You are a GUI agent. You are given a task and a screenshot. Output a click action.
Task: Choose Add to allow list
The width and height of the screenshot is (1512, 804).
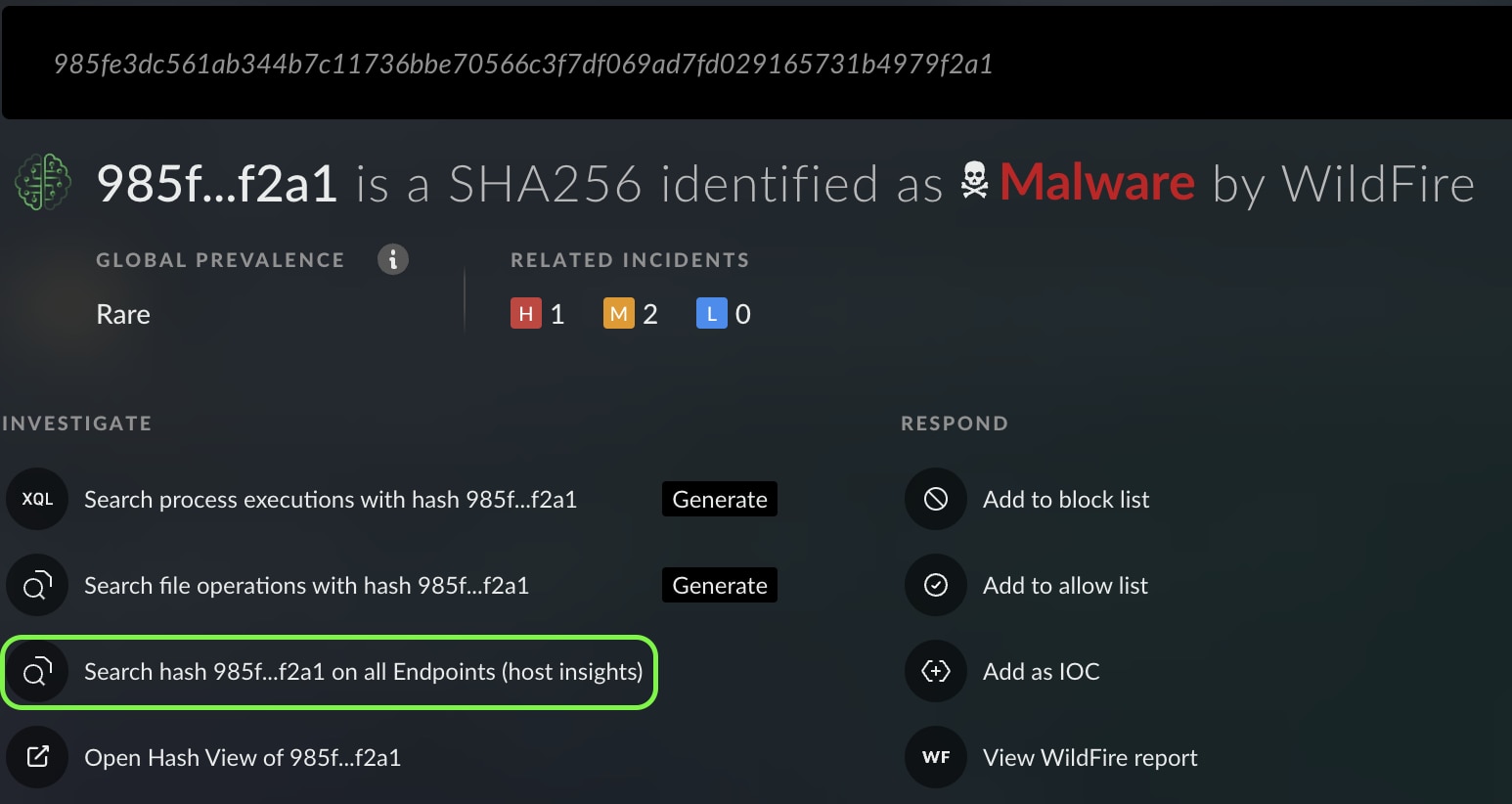point(1065,586)
